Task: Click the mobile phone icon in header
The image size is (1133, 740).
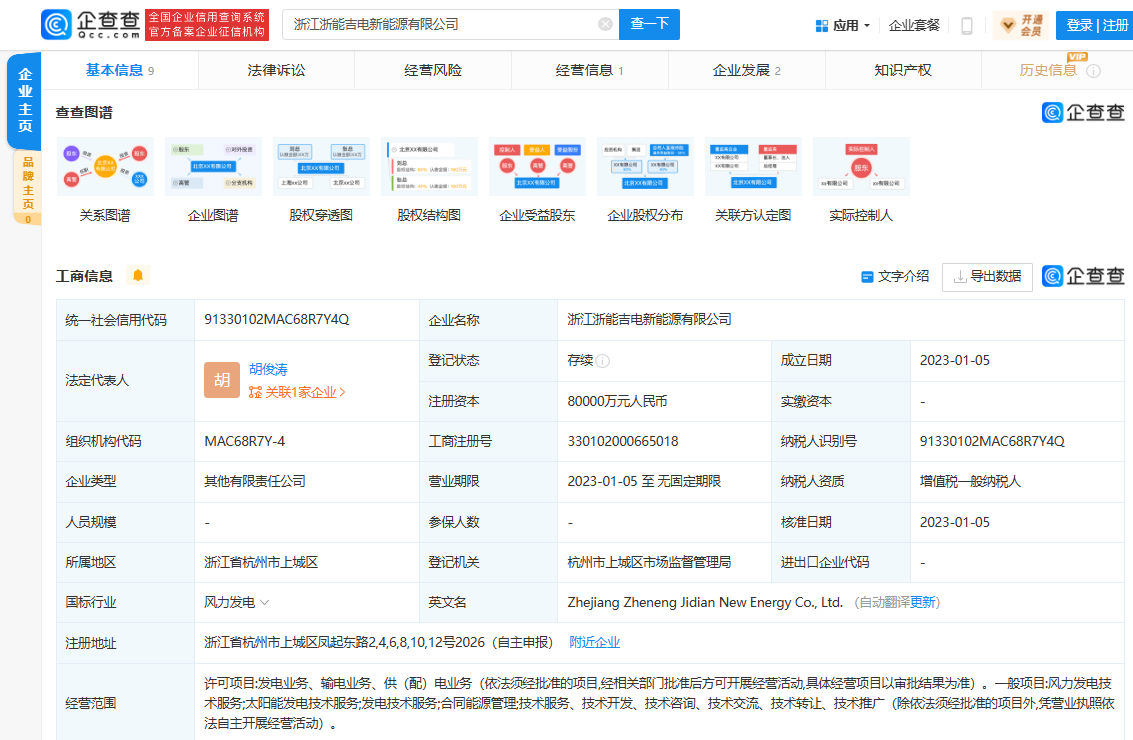Action: pyautogui.click(x=966, y=26)
